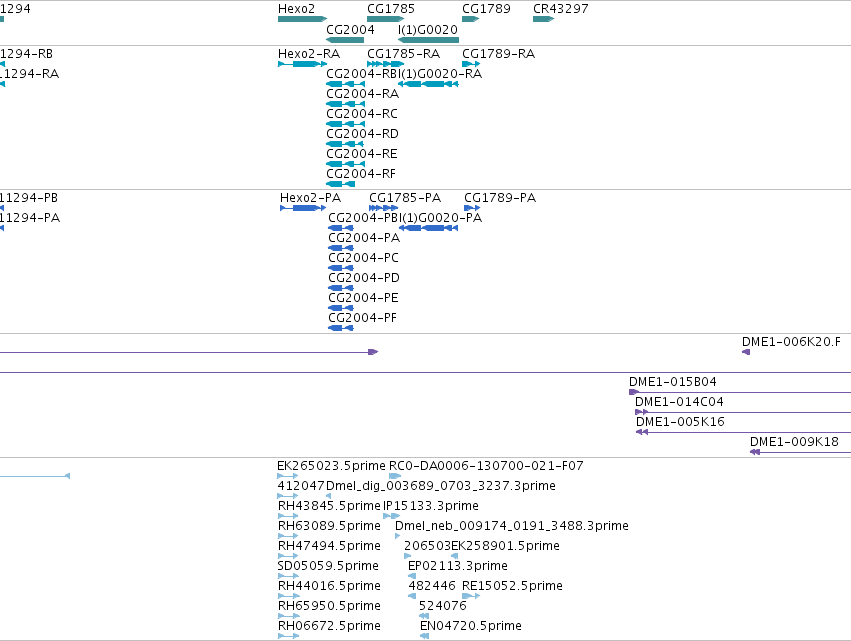Click transcript CG1789-RA
Image resolution: width=851 pixels, height=641 pixels.
tap(498, 54)
